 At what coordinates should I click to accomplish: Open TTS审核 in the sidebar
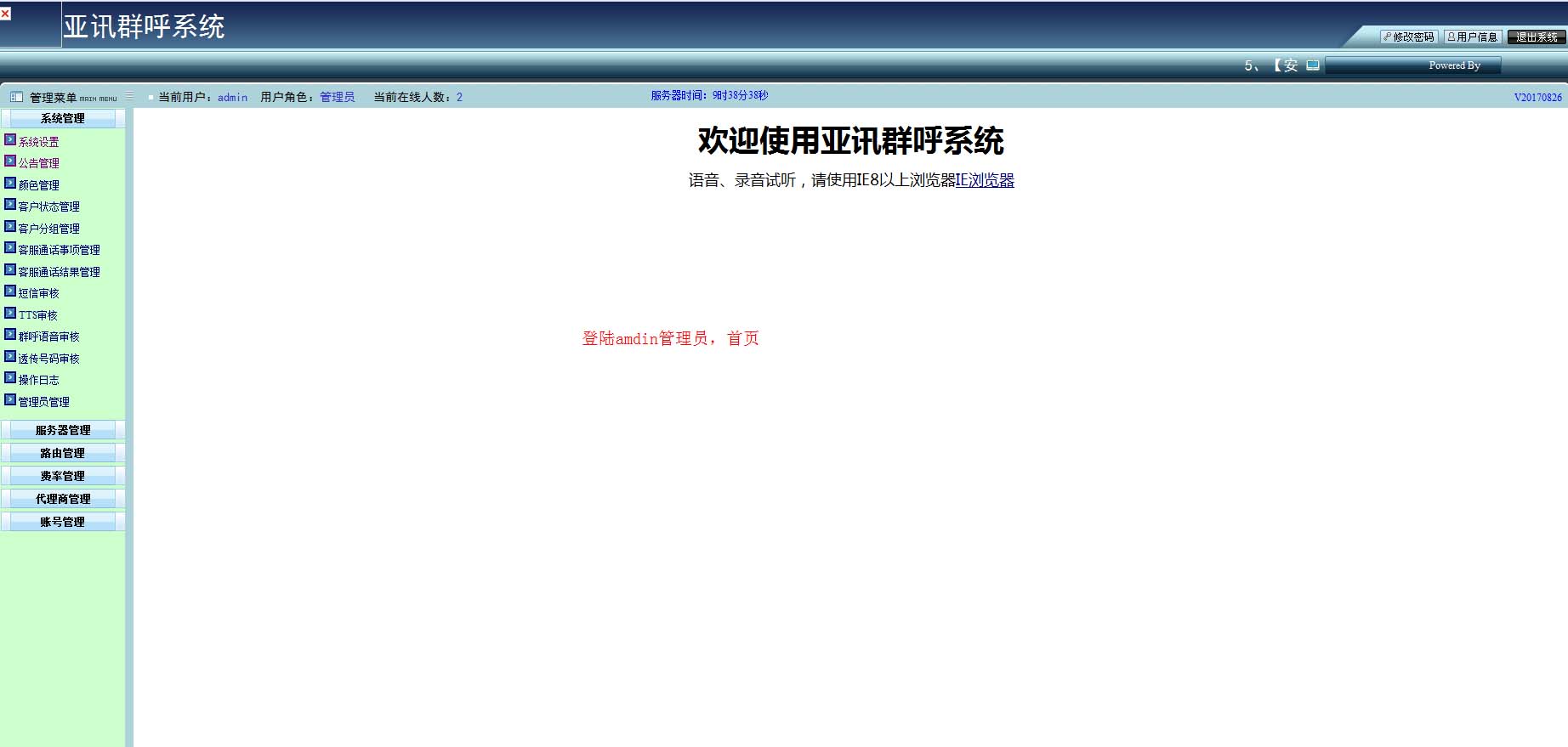click(38, 315)
